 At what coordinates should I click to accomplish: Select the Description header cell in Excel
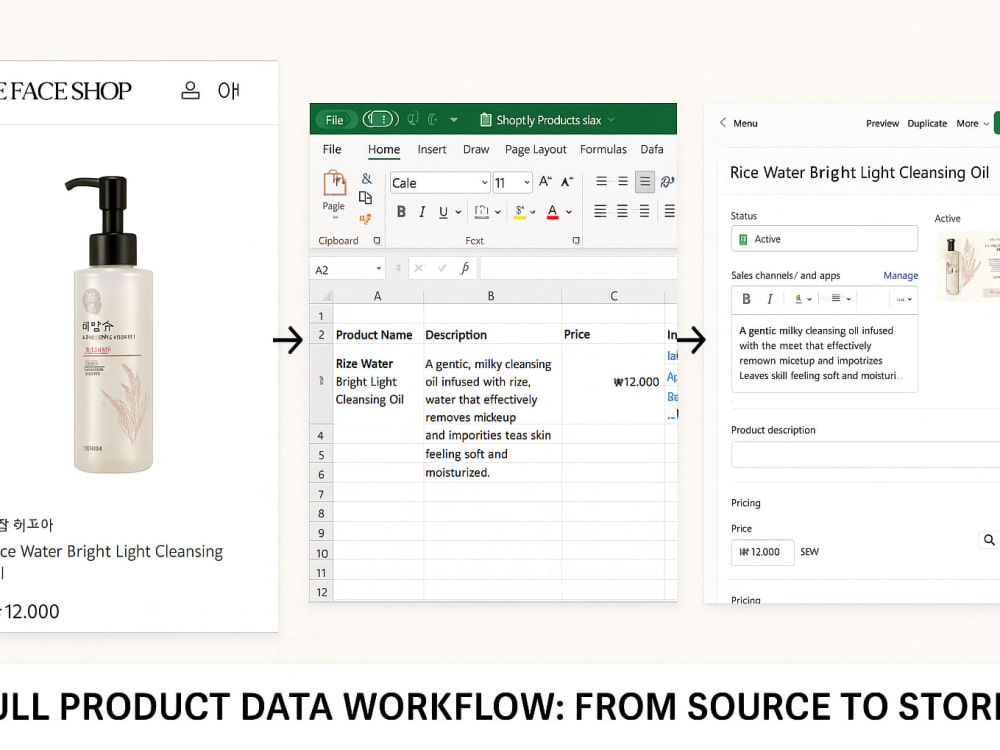pos(492,334)
